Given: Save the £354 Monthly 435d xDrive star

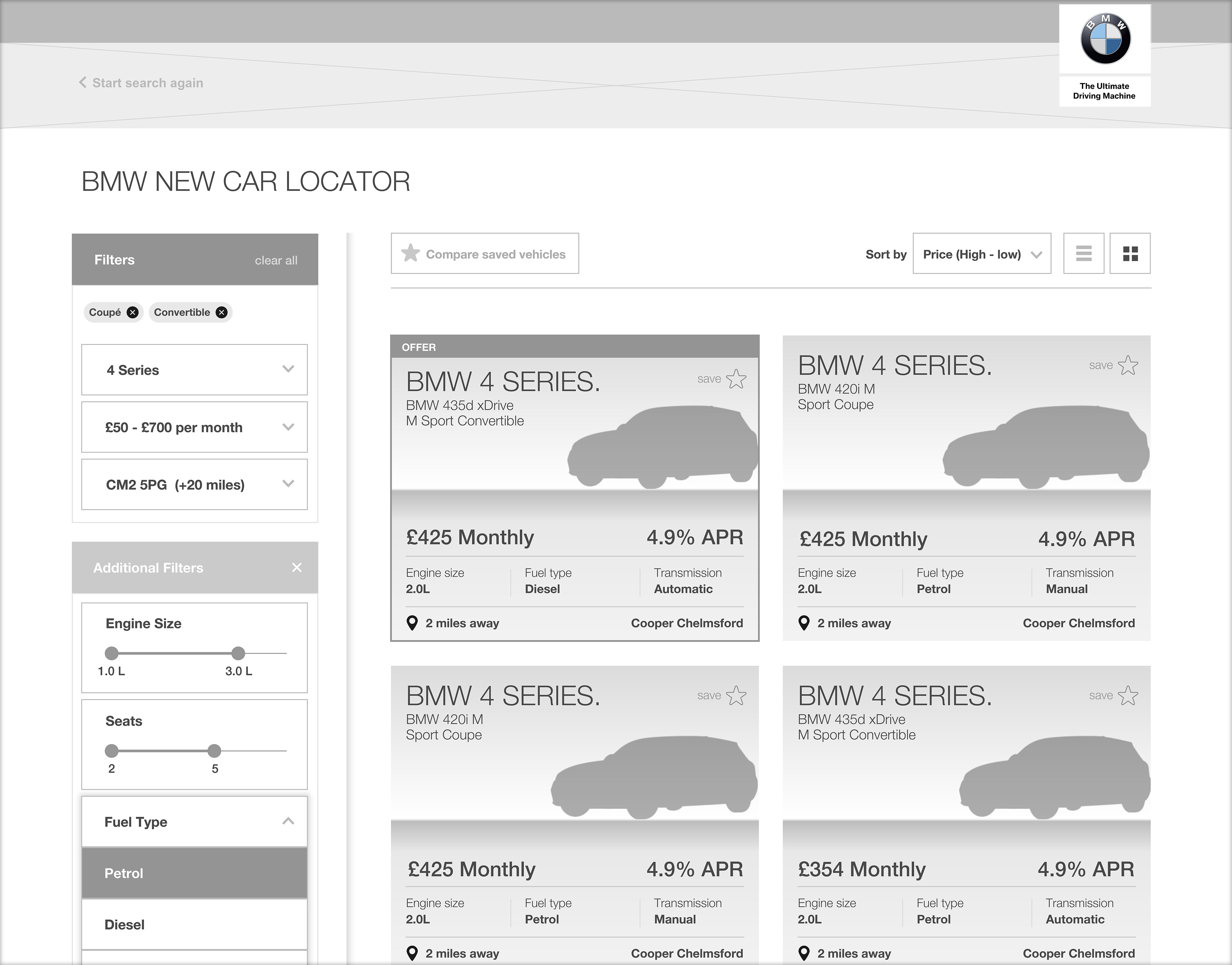Looking at the screenshot, I should (1127, 695).
